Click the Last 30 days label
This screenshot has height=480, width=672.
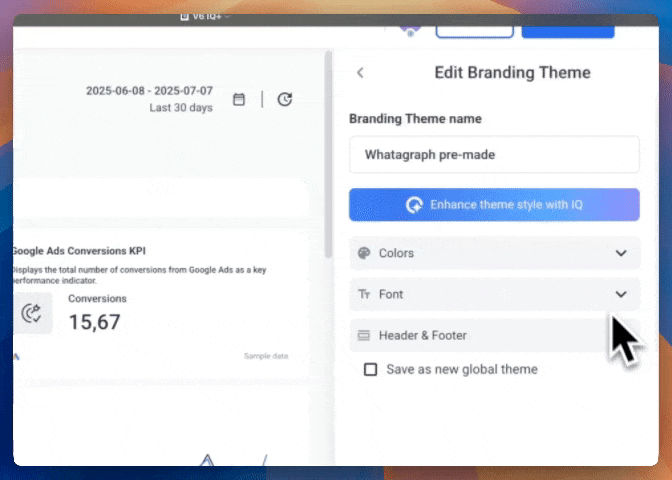tap(181, 108)
